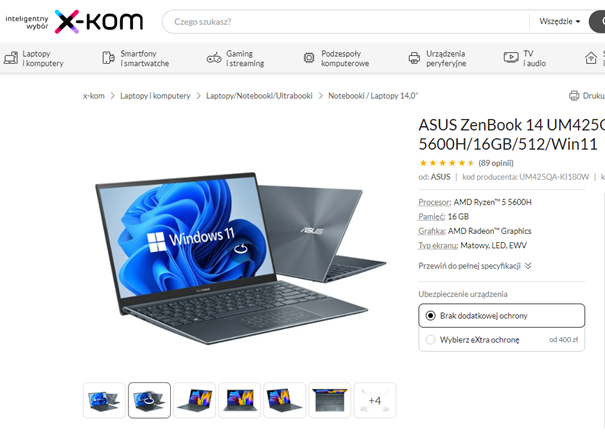
Task: Click the Gaming i streaming gamepad icon
Action: 214,58
